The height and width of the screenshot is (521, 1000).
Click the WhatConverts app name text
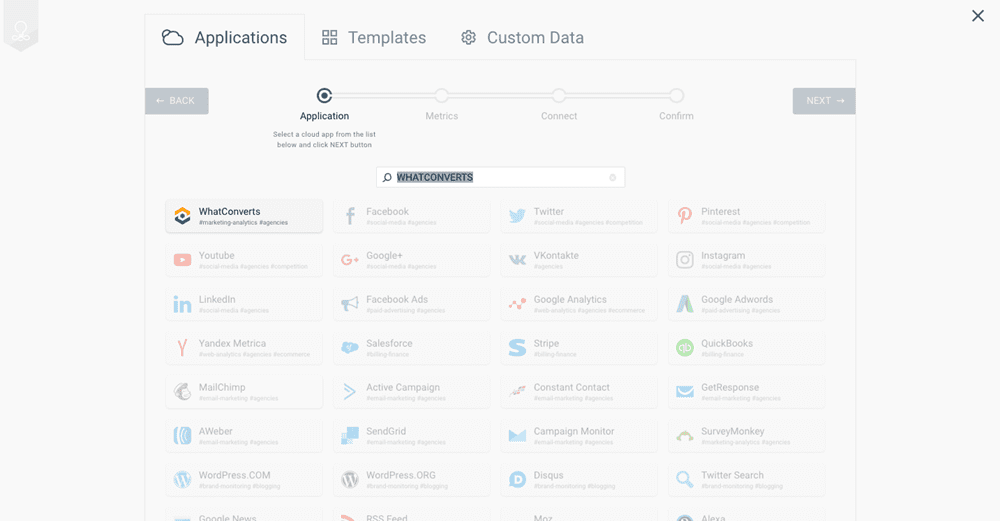pos(230,212)
